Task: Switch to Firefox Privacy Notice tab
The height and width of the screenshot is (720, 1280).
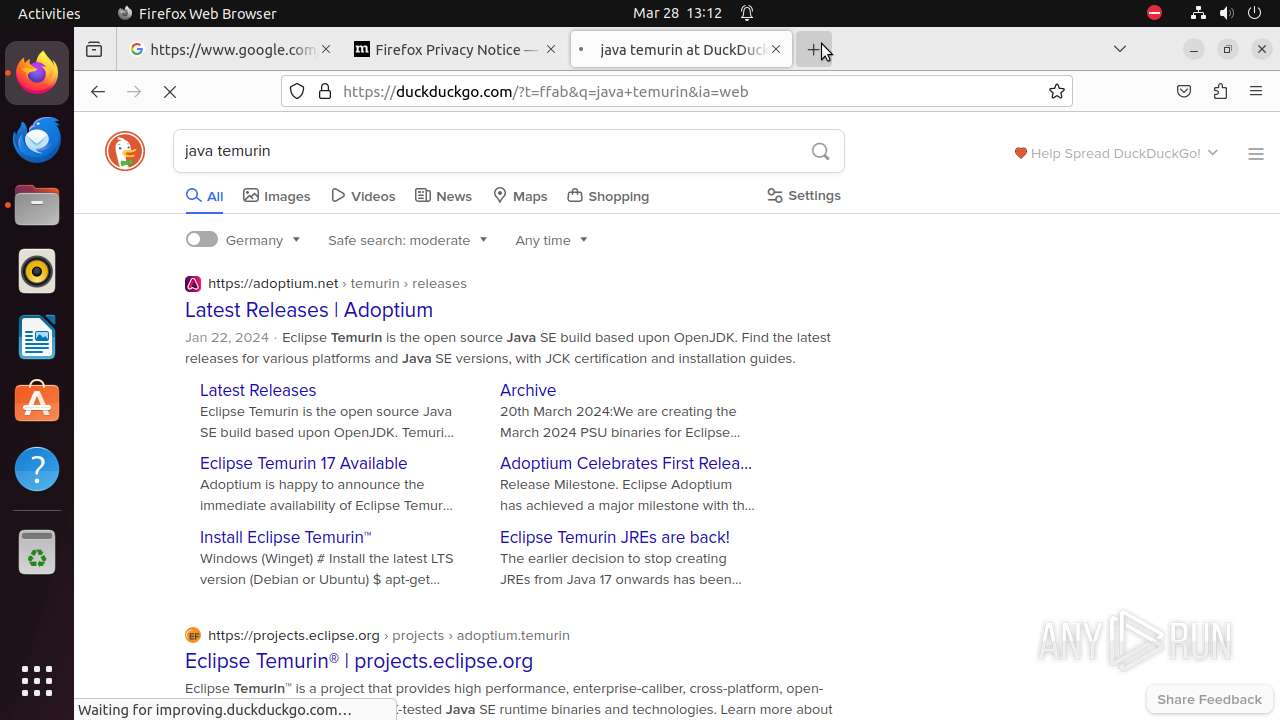Action: (456, 49)
